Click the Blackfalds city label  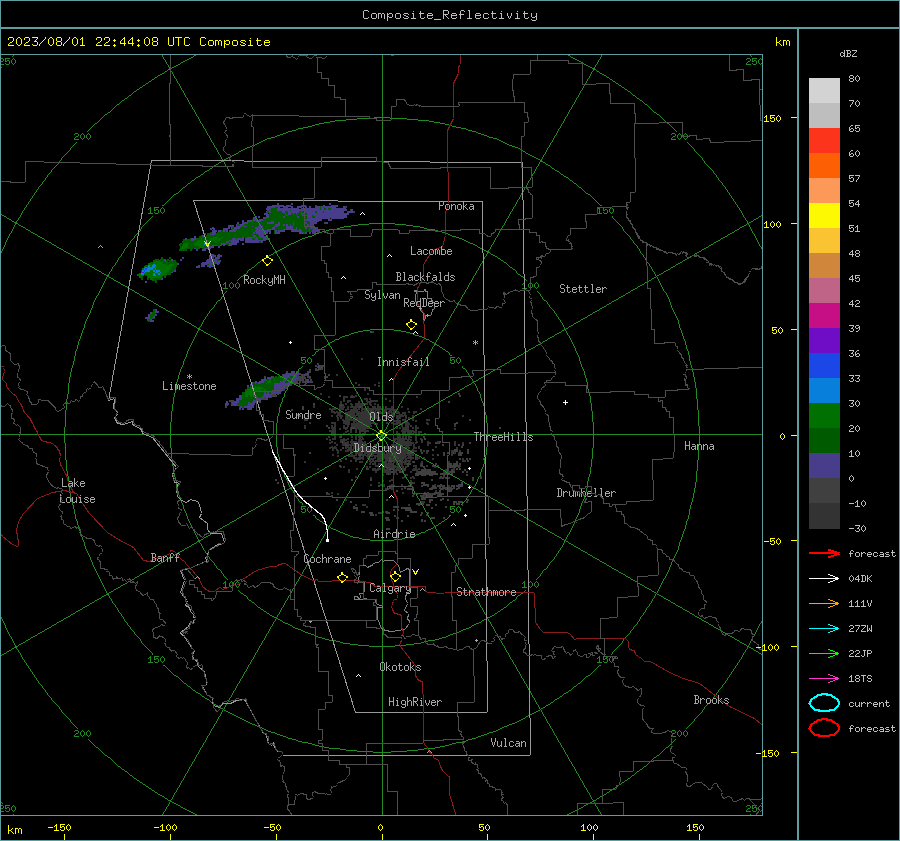pyautogui.click(x=425, y=277)
